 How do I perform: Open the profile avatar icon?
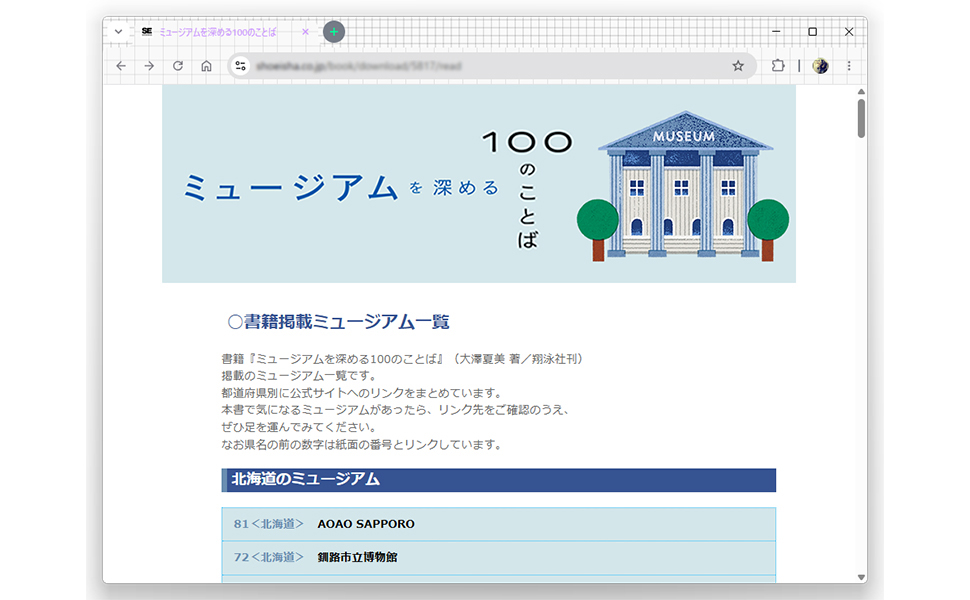[820, 66]
